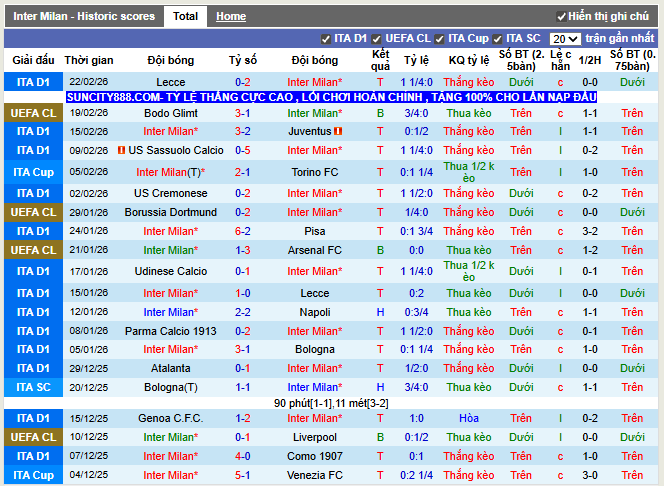Toggle the 'Hiển thị ghi chú' checkbox
The width and height of the screenshot is (665, 486).
pyautogui.click(x=561, y=17)
